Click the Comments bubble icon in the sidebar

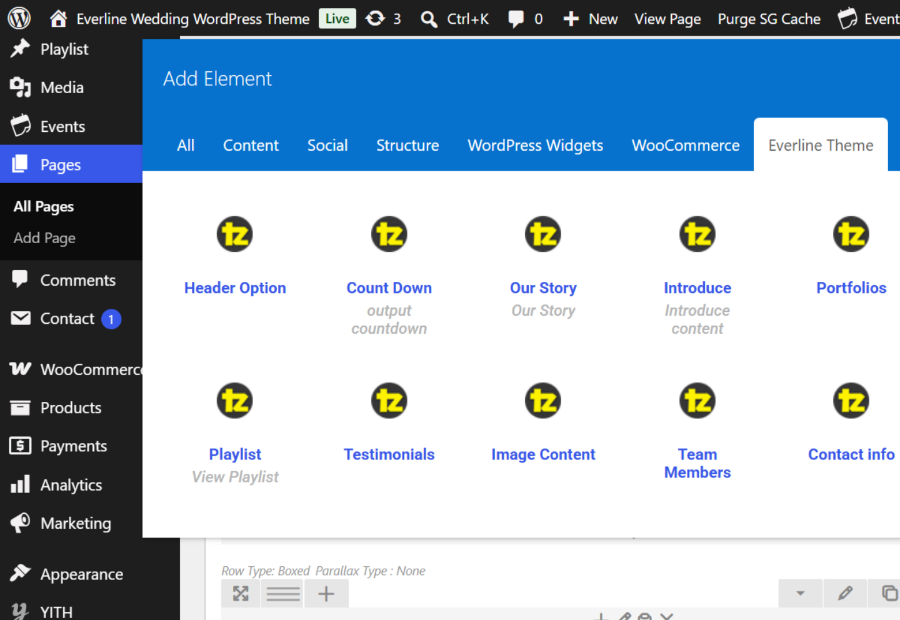20,280
